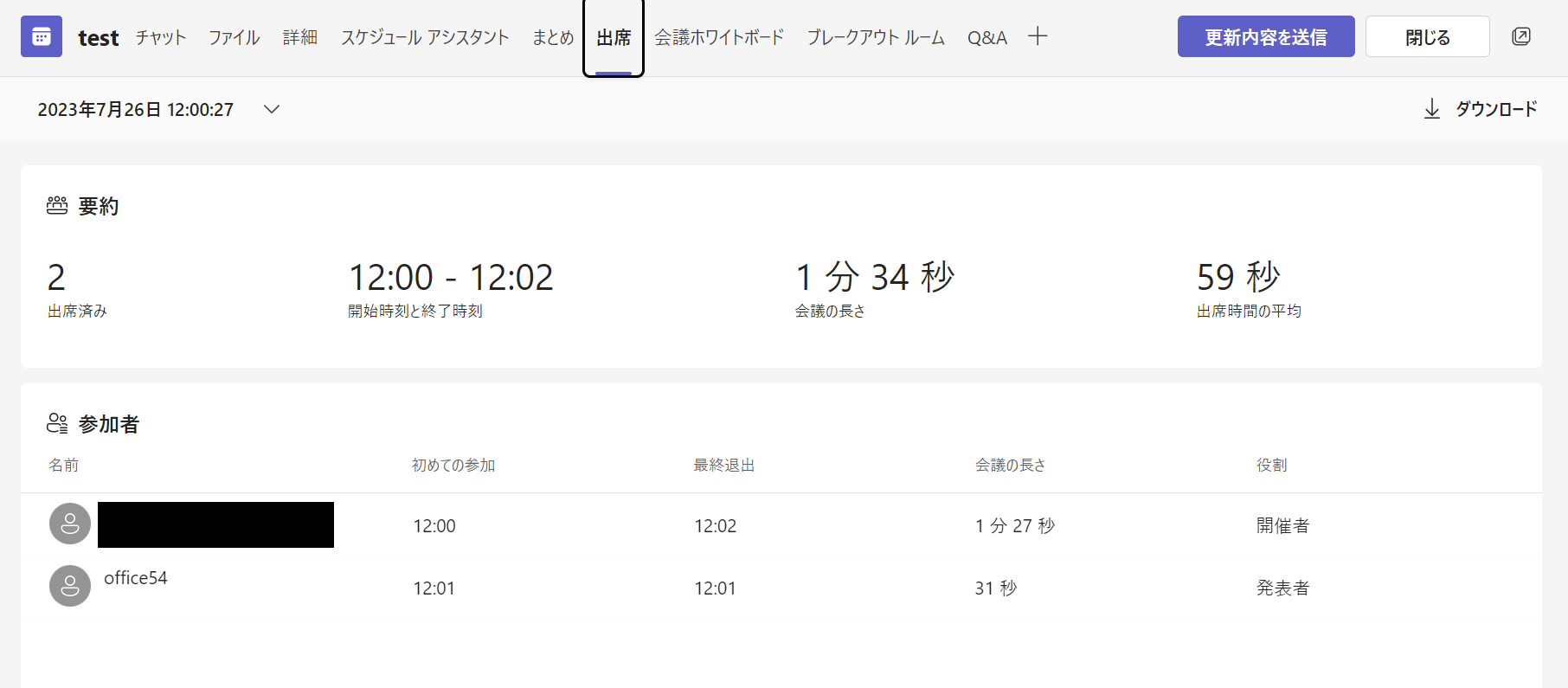Click the 発表者 role cell
Screen dimensions: 1568x688
[x=1283, y=588]
